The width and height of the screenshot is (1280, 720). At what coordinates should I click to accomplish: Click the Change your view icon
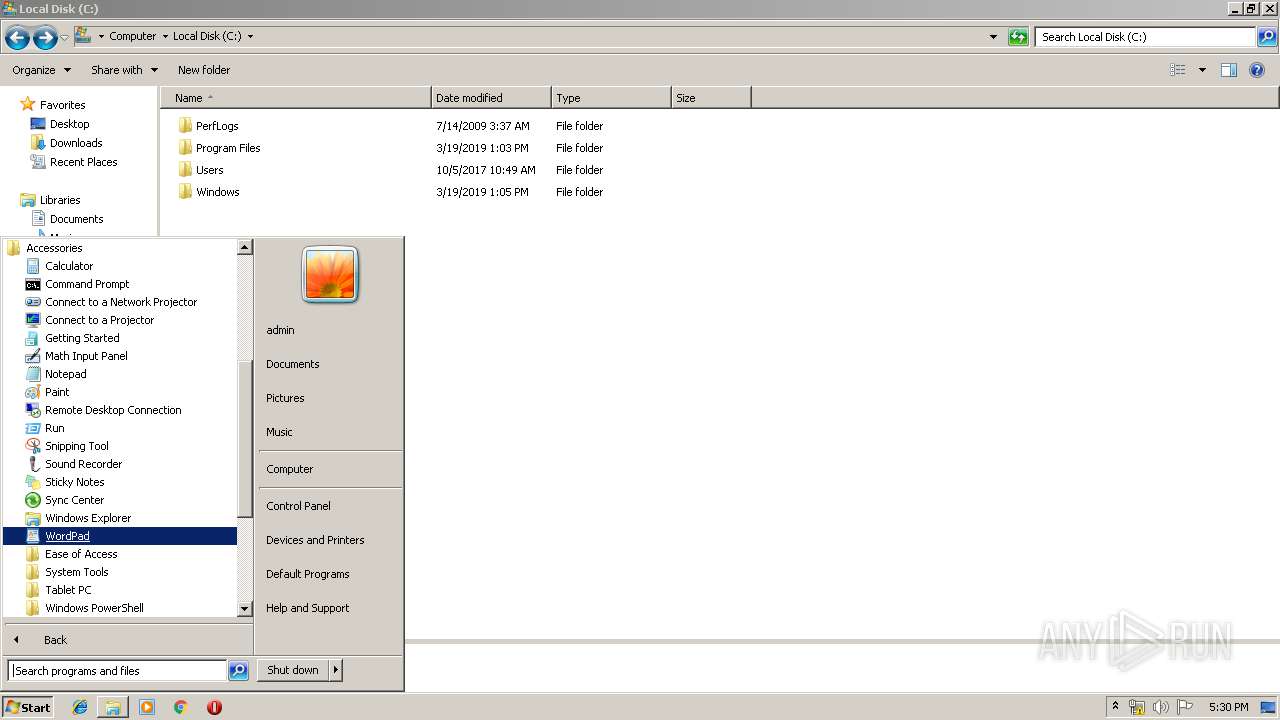click(1178, 70)
